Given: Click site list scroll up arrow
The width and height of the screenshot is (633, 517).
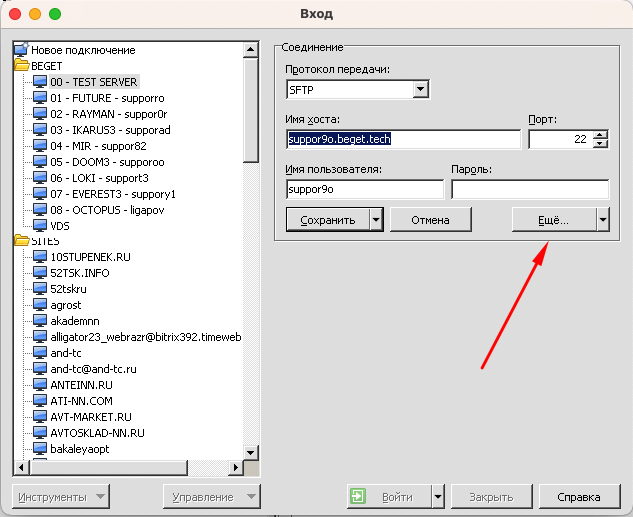Looking at the screenshot, I should tap(251, 50).
